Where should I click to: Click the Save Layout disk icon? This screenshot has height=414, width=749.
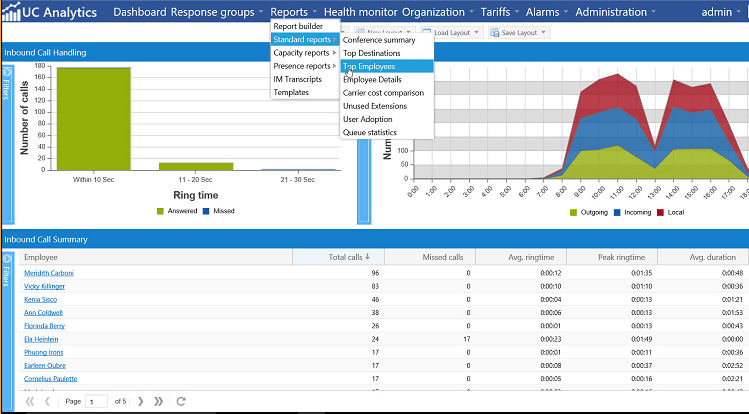[x=495, y=32]
